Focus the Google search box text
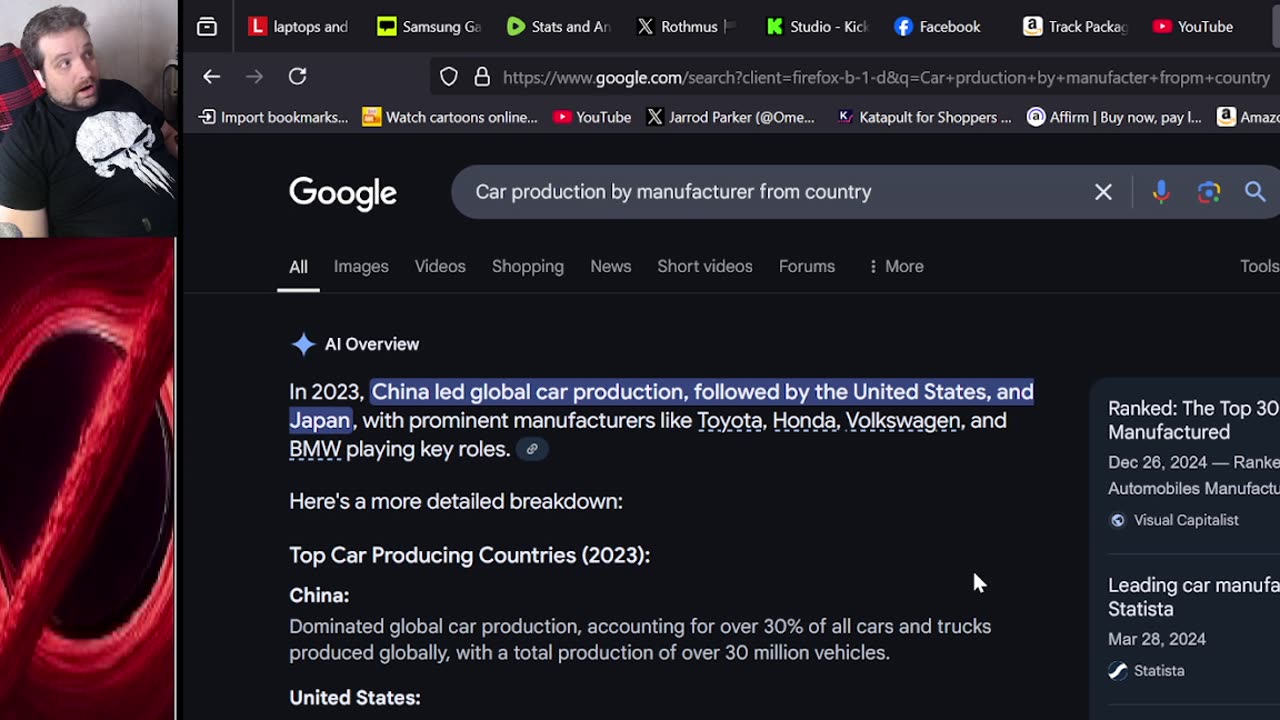The image size is (1280, 720). 673,192
